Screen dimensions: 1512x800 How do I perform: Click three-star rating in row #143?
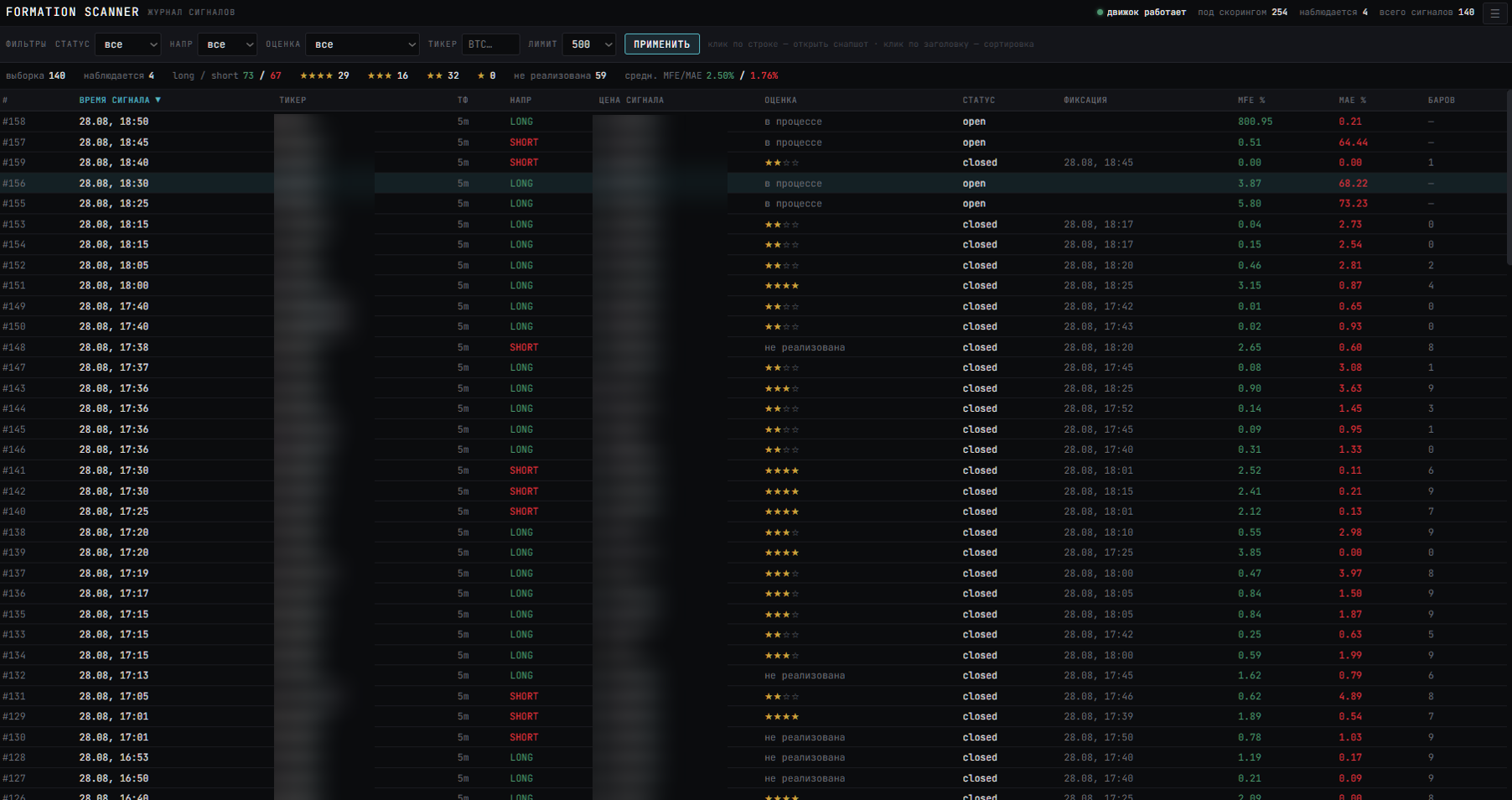(x=781, y=388)
